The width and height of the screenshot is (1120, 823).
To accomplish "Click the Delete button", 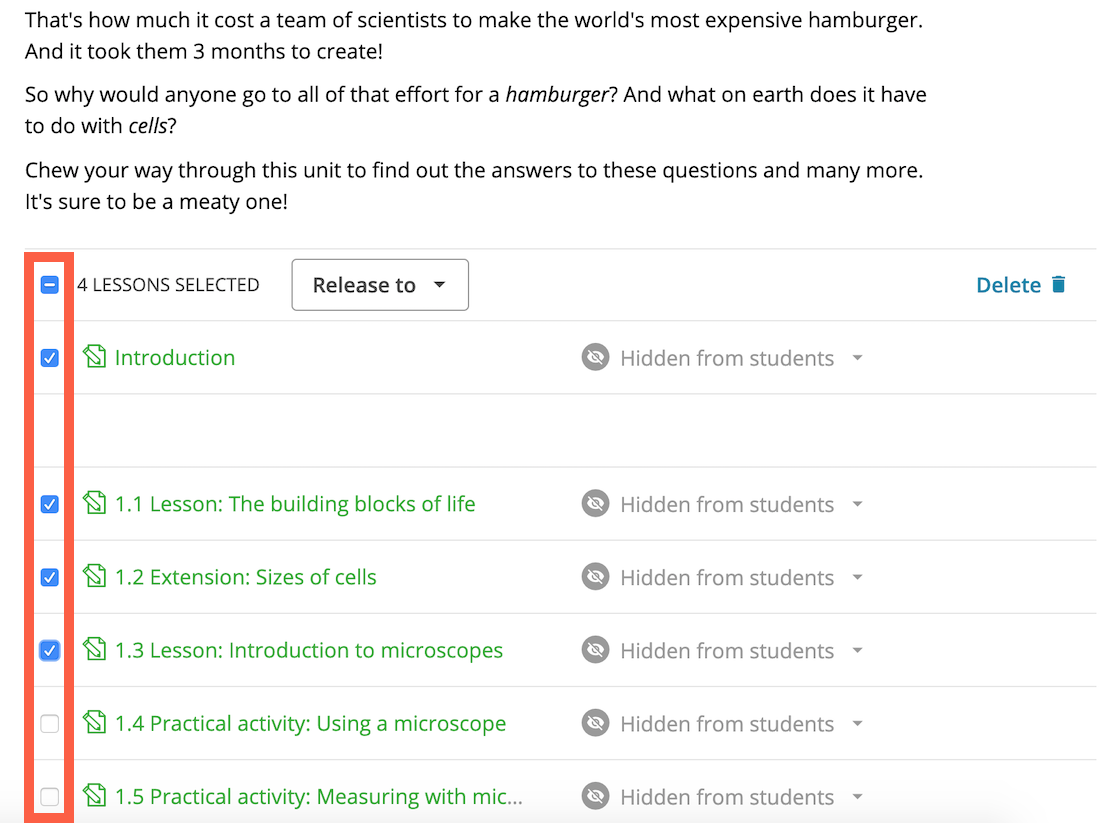I will pyautogui.click(x=1021, y=285).
